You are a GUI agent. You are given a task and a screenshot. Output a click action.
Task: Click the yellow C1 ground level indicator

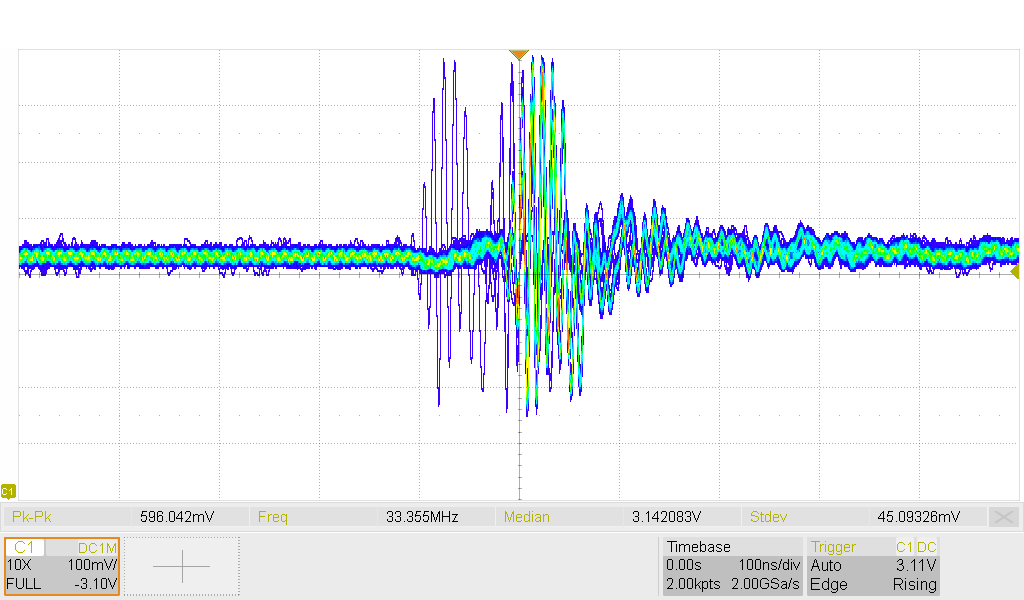(8, 491)
